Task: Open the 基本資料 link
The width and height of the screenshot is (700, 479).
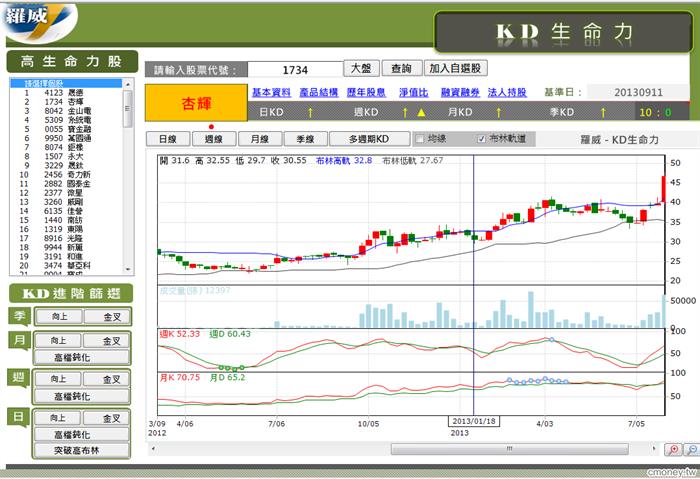Action: [x=271, y=92]
